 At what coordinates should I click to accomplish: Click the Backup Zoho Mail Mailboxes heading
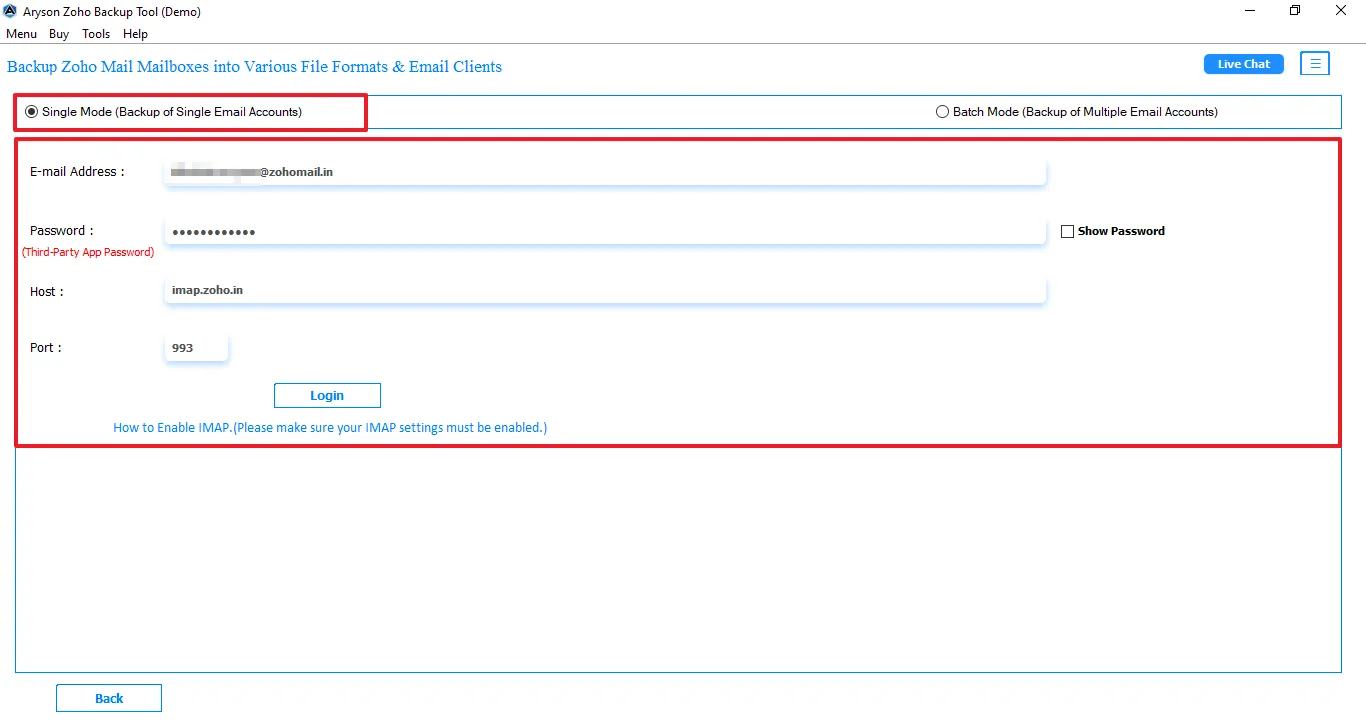[255, 67]
